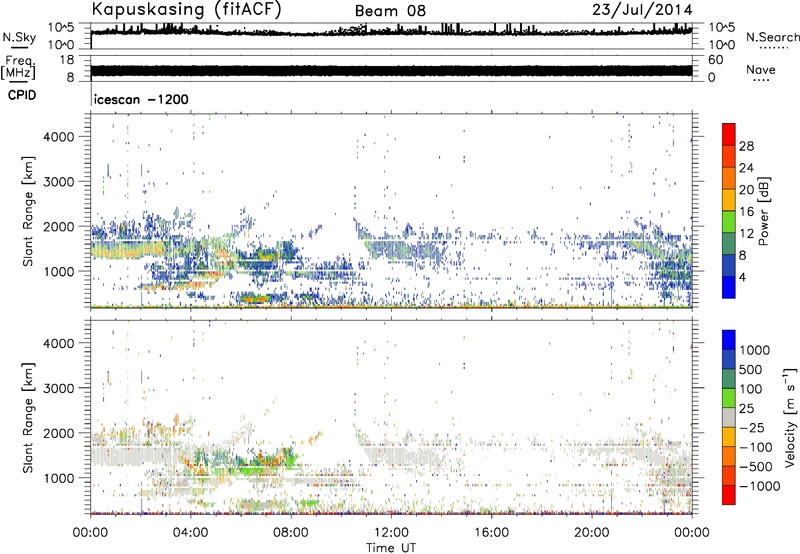Click the 'CPID' label

(22, 95)
